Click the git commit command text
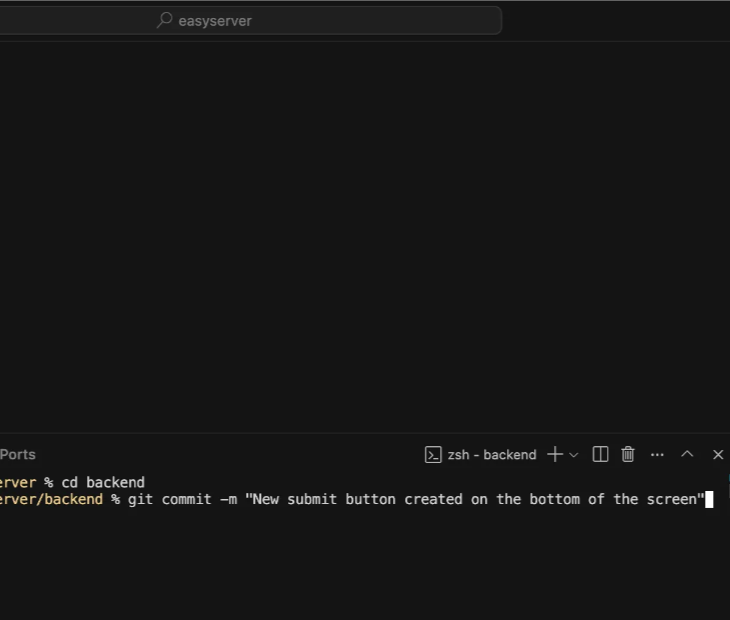Screen dimensions: 730x620 pyautogui.click(x=416, y=499)
